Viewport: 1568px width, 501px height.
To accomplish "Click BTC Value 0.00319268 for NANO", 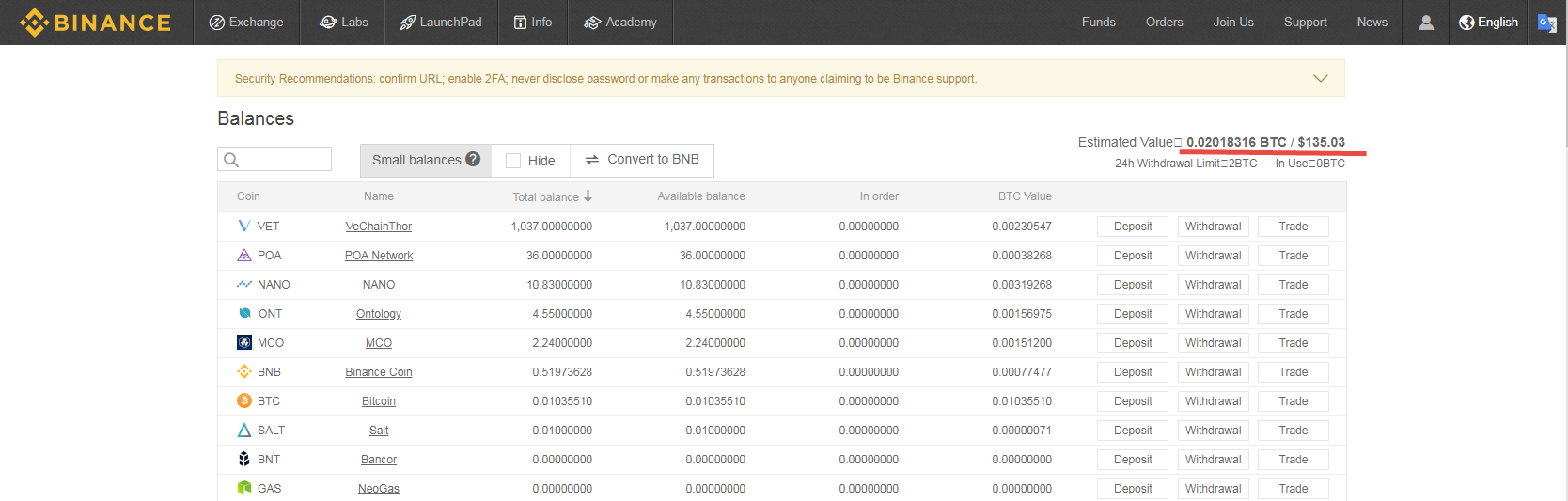I will tap(1022, 285).
